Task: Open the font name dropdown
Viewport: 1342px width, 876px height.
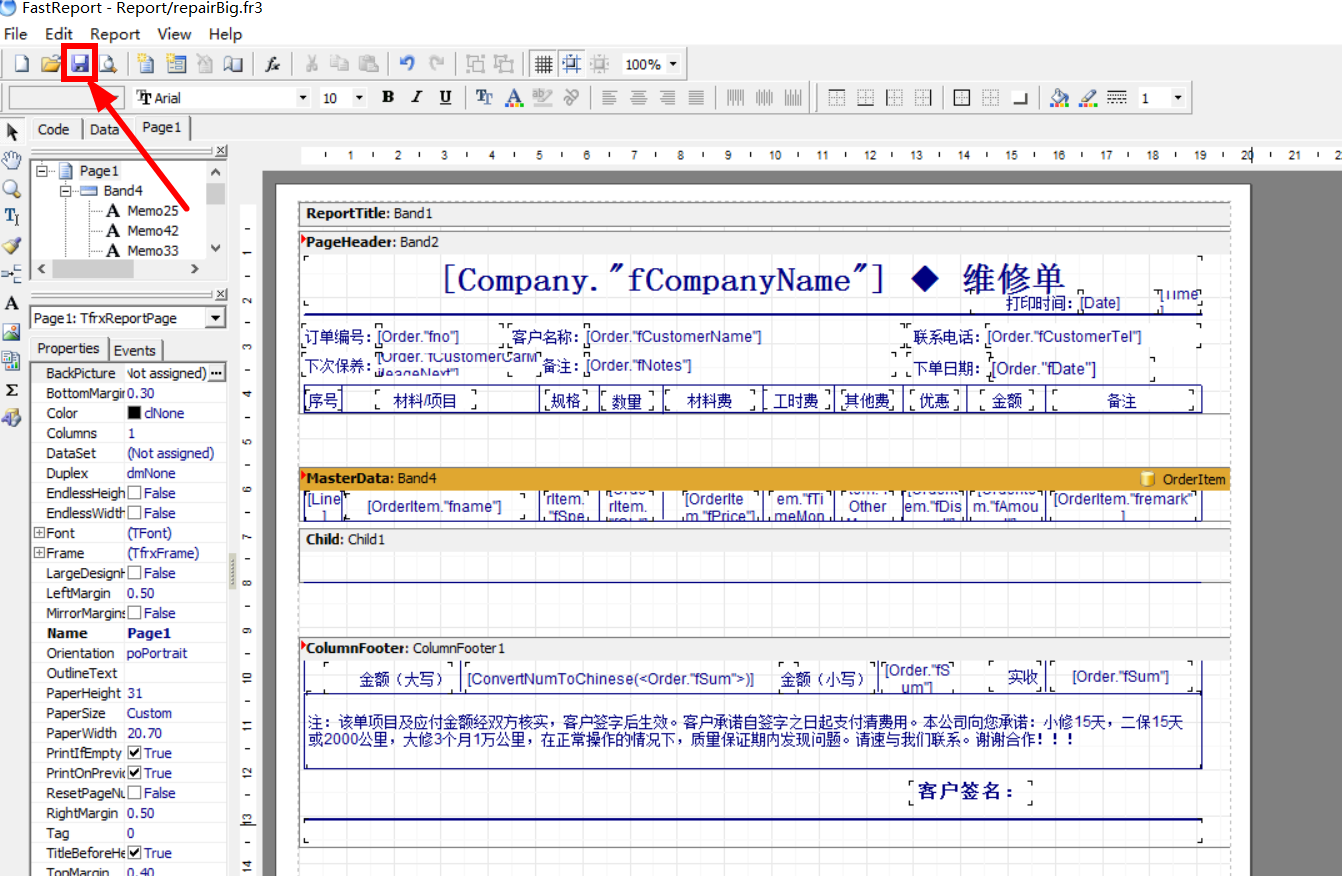Action: click(303, 97)
